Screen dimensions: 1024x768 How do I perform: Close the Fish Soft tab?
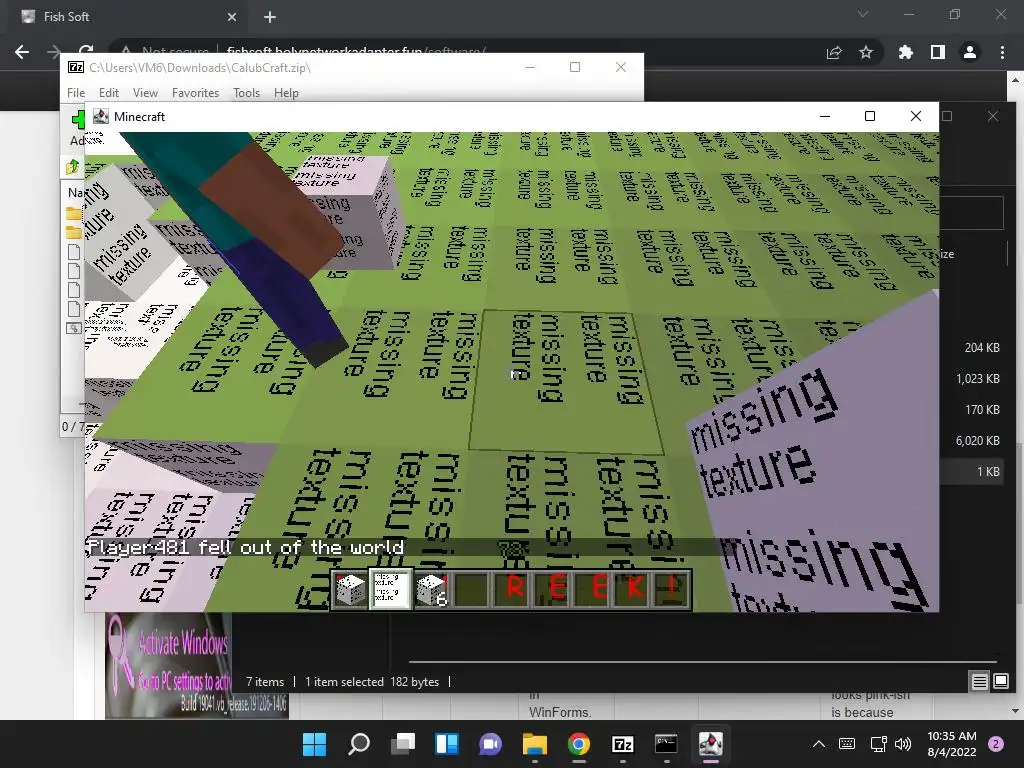[x=232, y=17]
